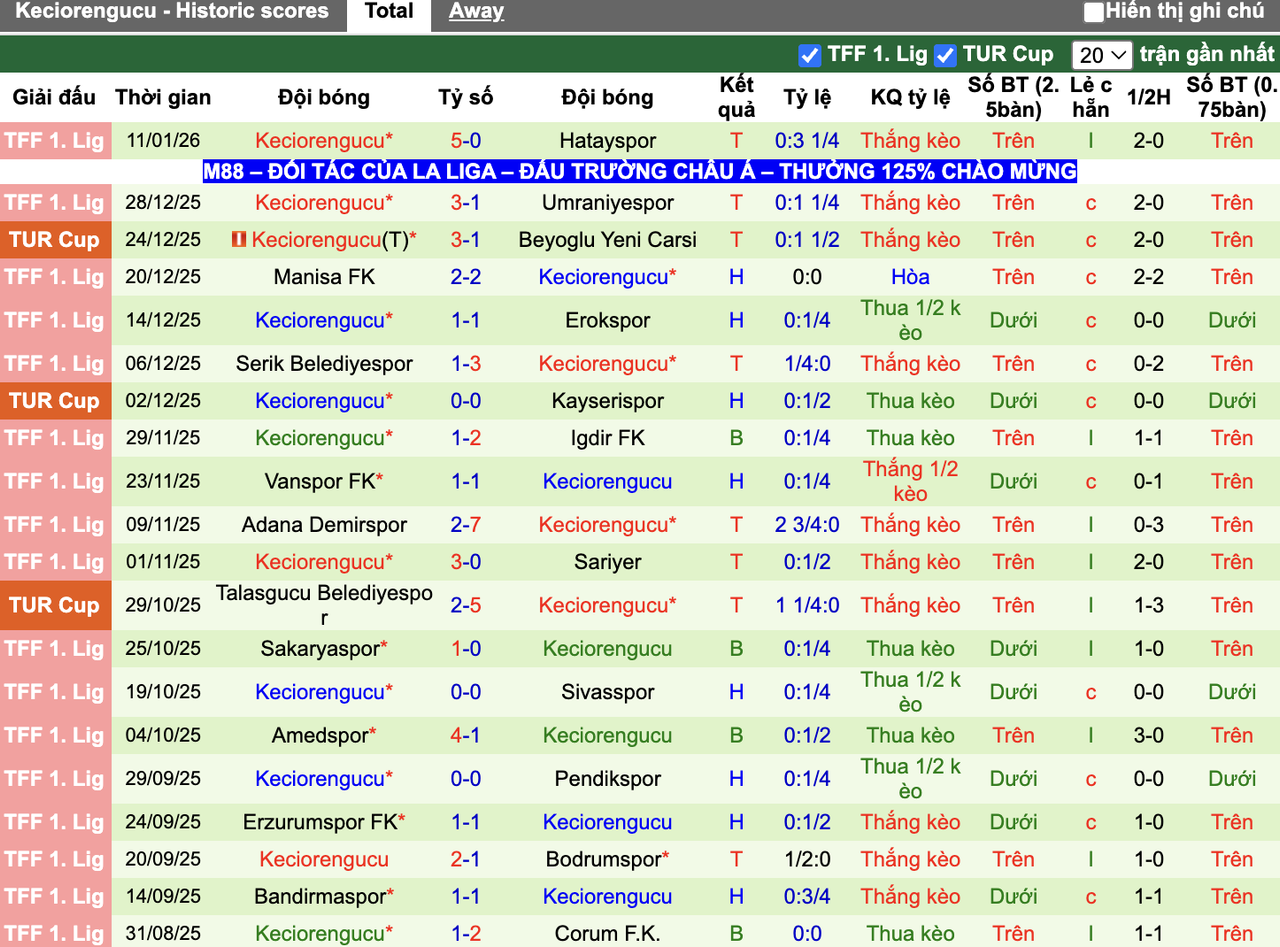Screen dimensions: 1280x947
Task: Open Beyoglu Yeni Carsi team link
Action: pos(607,240)
